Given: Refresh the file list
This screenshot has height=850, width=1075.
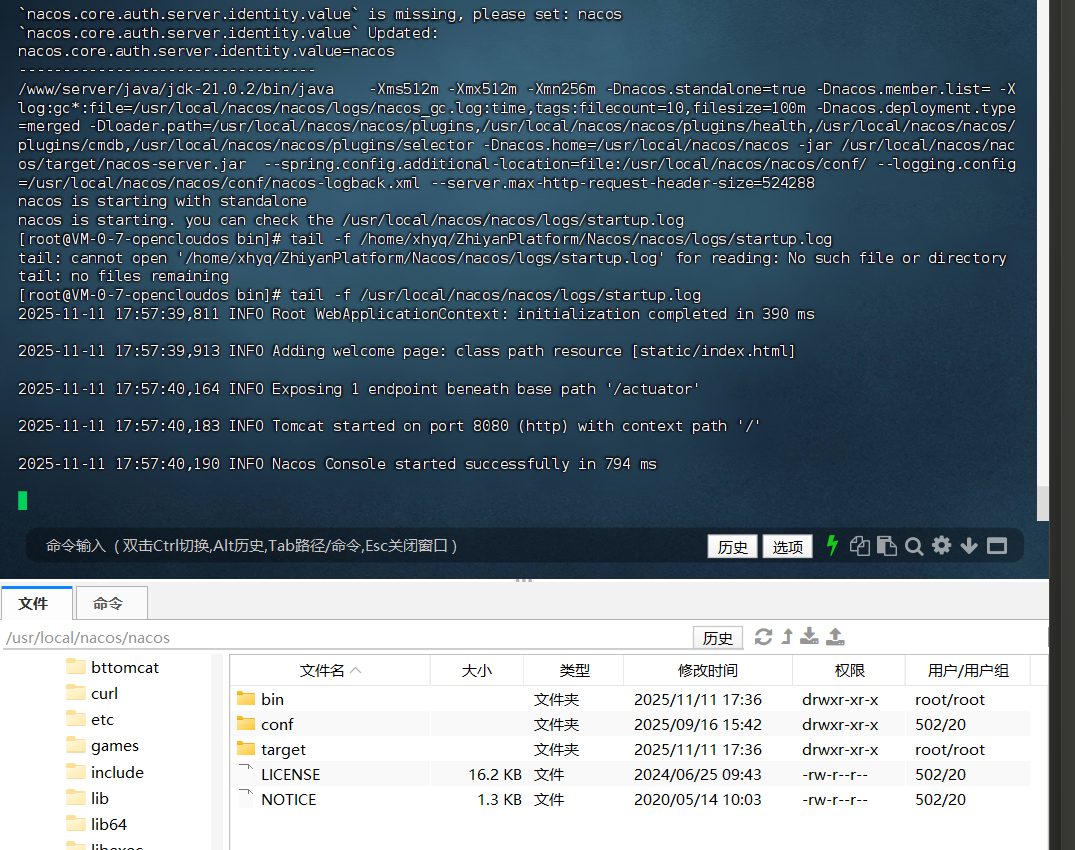Looking at the screenshot, I should [763, 637].
